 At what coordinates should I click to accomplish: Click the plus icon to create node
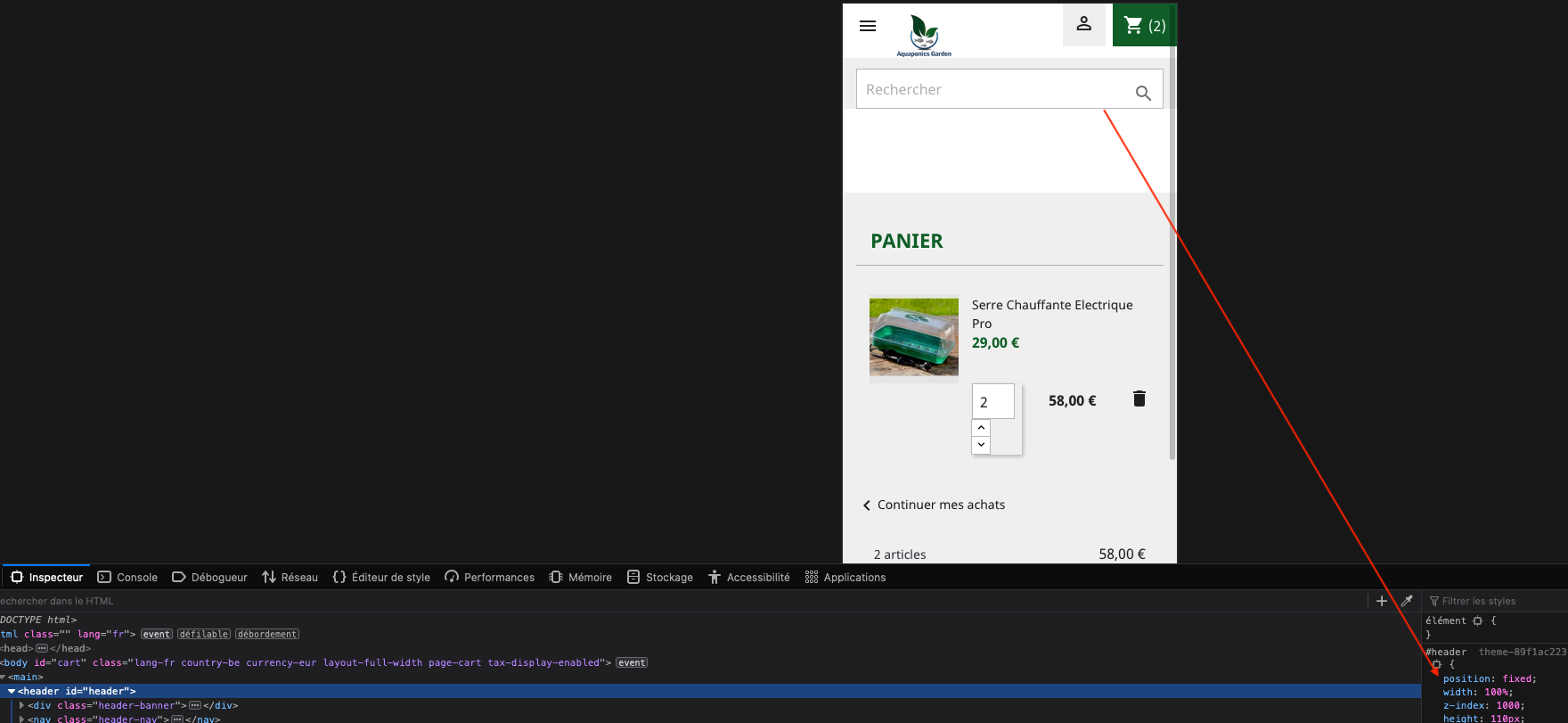(1382, 601)
